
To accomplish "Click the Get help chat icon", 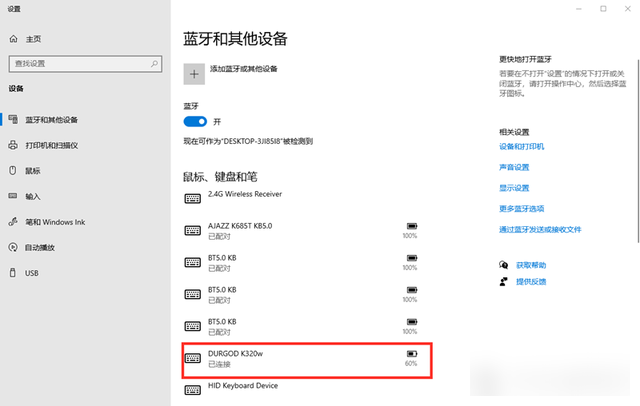I will (x=504, y=265).
